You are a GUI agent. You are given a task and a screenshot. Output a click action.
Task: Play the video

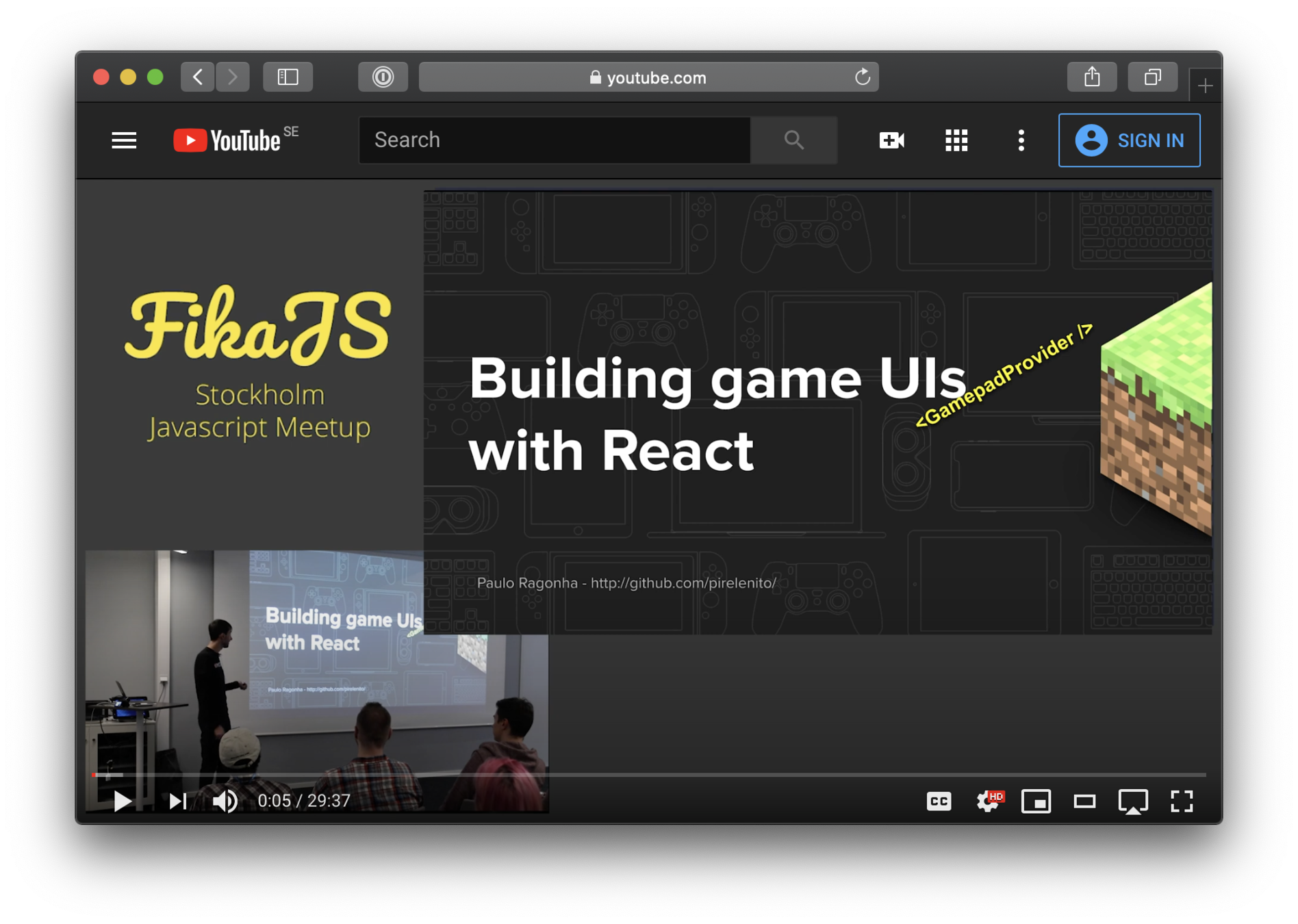click(122, 801)
